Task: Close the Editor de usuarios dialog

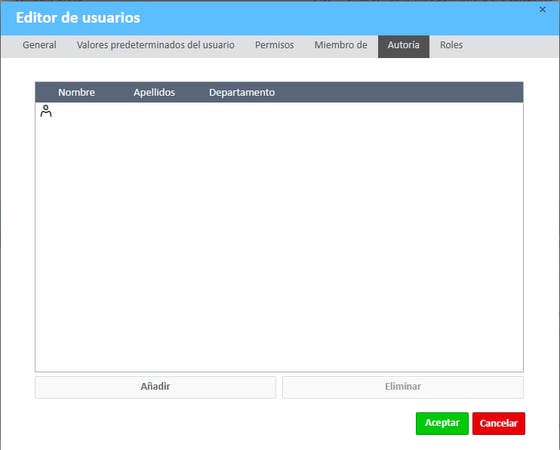Action: point(542,10)
